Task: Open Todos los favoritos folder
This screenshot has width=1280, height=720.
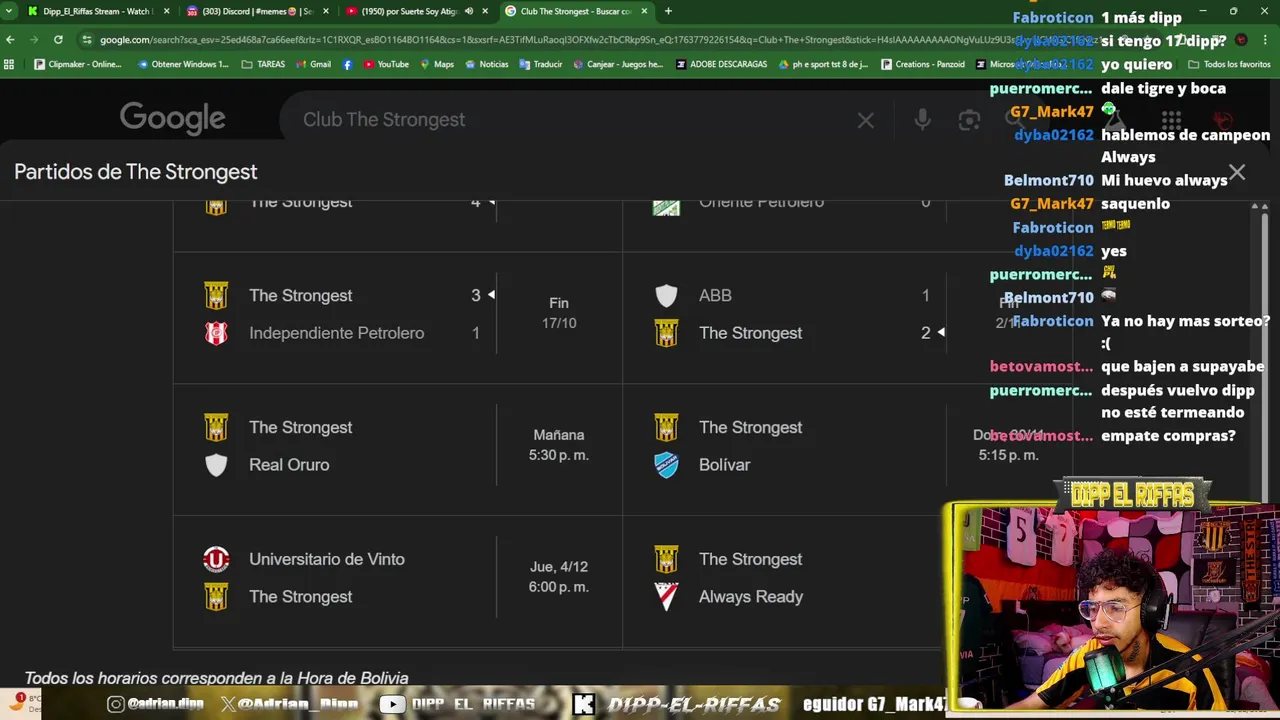Action: (x=1229, y=64)
